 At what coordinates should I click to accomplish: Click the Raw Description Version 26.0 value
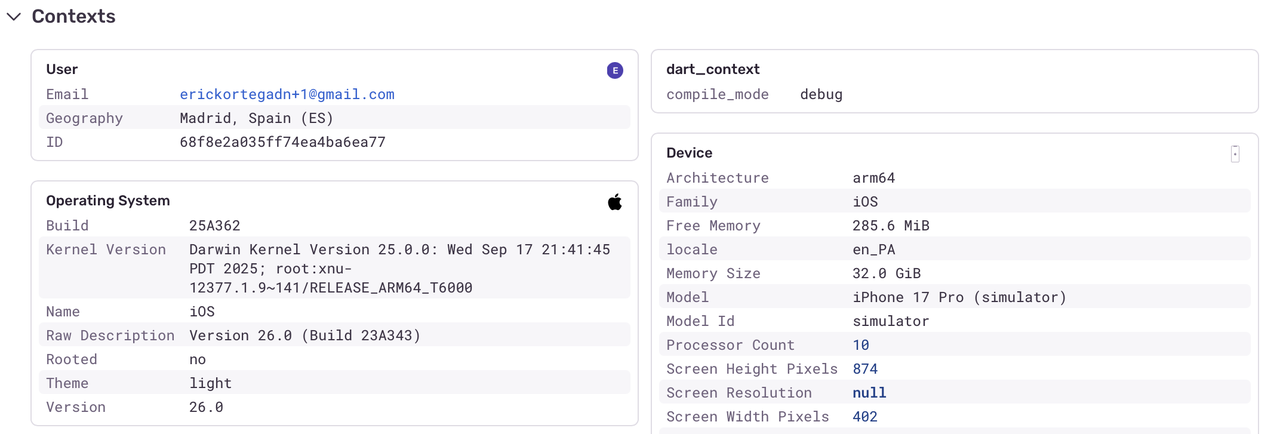[x=305, y=336]
